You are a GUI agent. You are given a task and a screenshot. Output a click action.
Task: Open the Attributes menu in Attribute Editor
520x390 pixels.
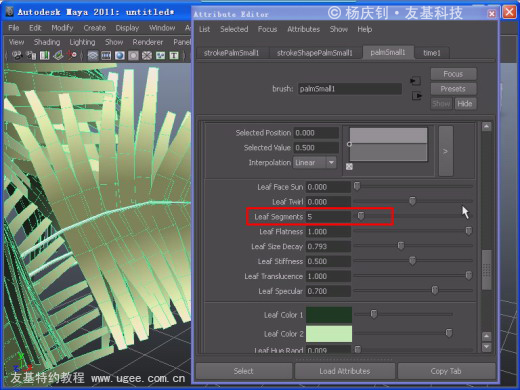303,29
